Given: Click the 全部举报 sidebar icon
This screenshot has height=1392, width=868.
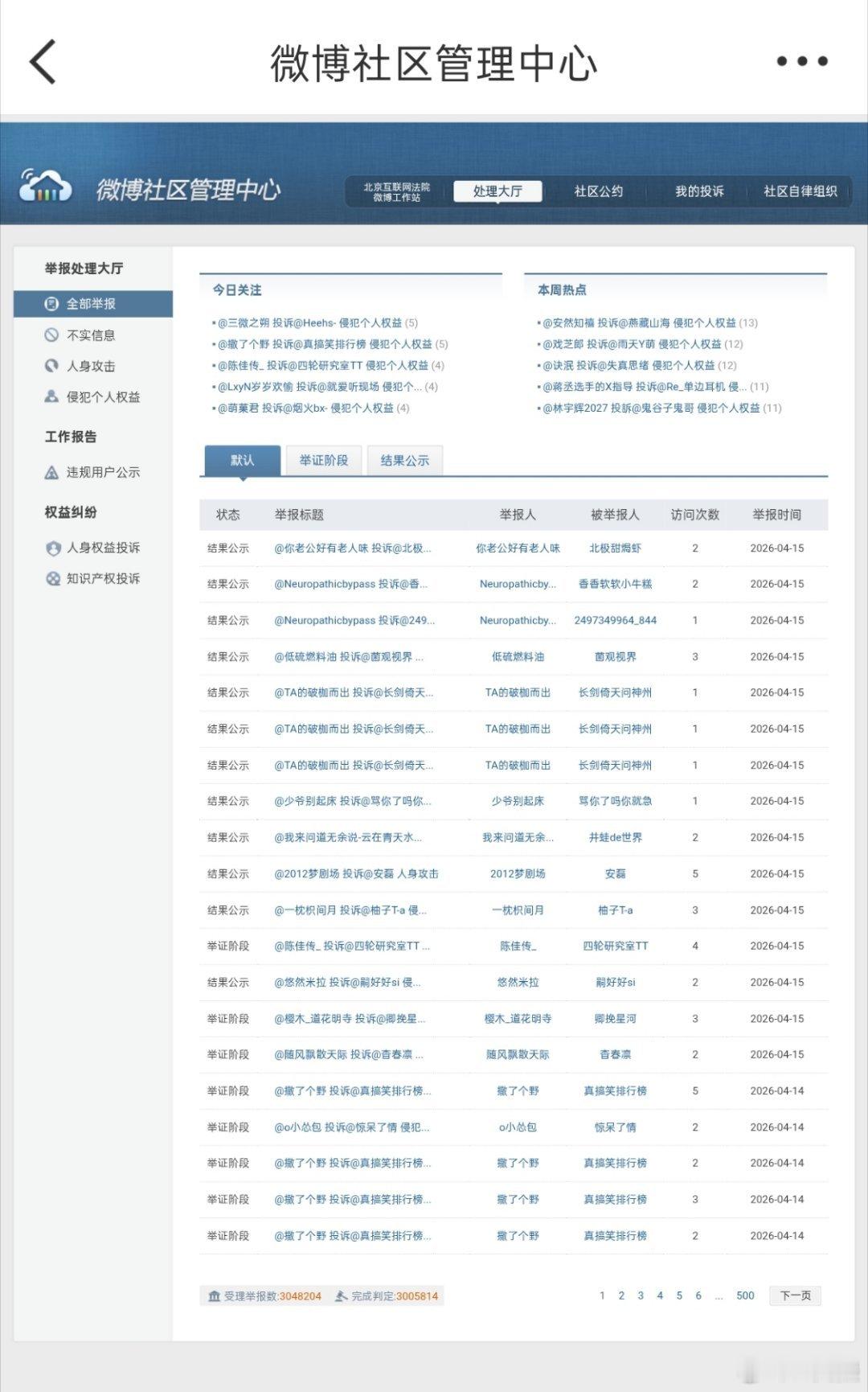Looking at the screenshot, I should point(51,304).
